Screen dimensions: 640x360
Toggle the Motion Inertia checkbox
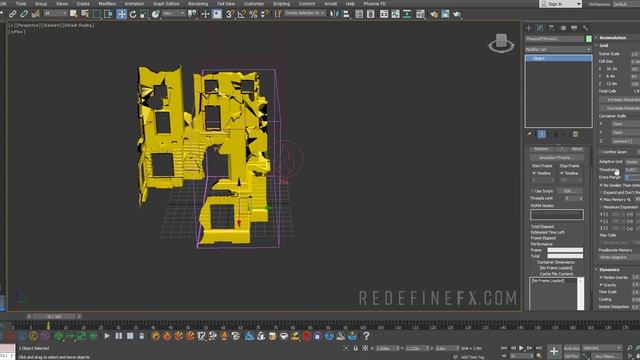(601, 278)
